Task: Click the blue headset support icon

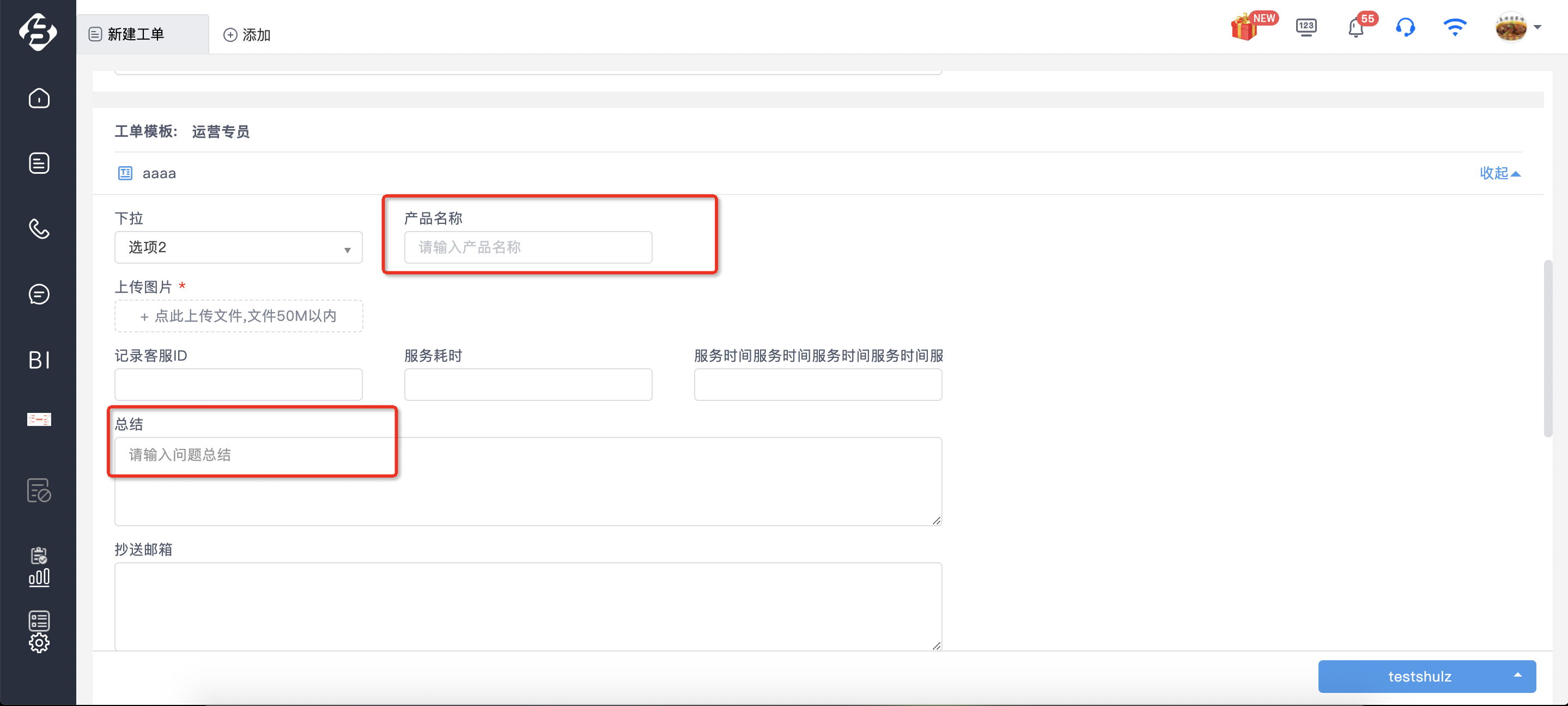Action: [1406, 27]
